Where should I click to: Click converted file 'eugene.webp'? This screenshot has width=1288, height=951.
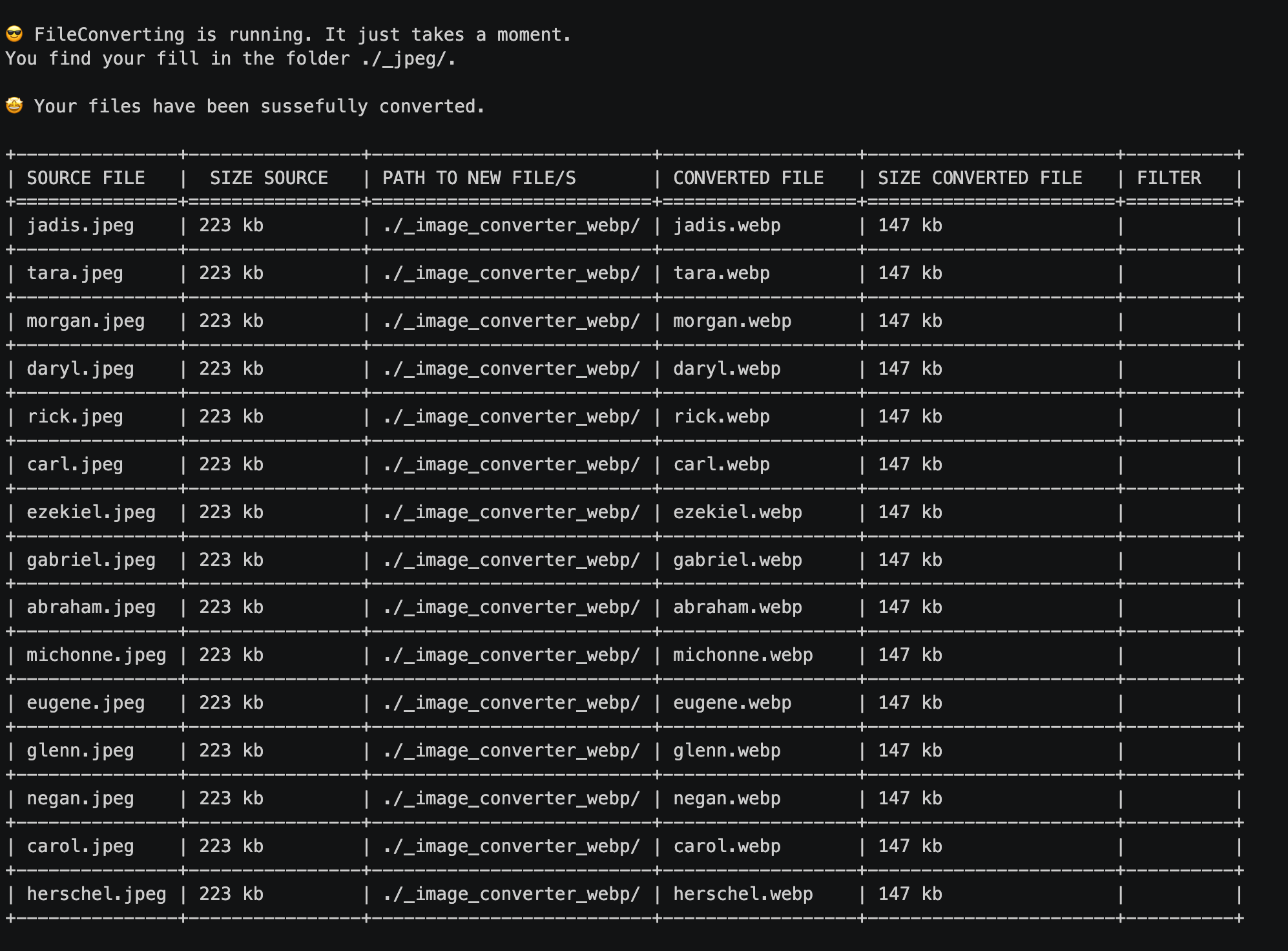pyautogui.click(x=732, y=703)
